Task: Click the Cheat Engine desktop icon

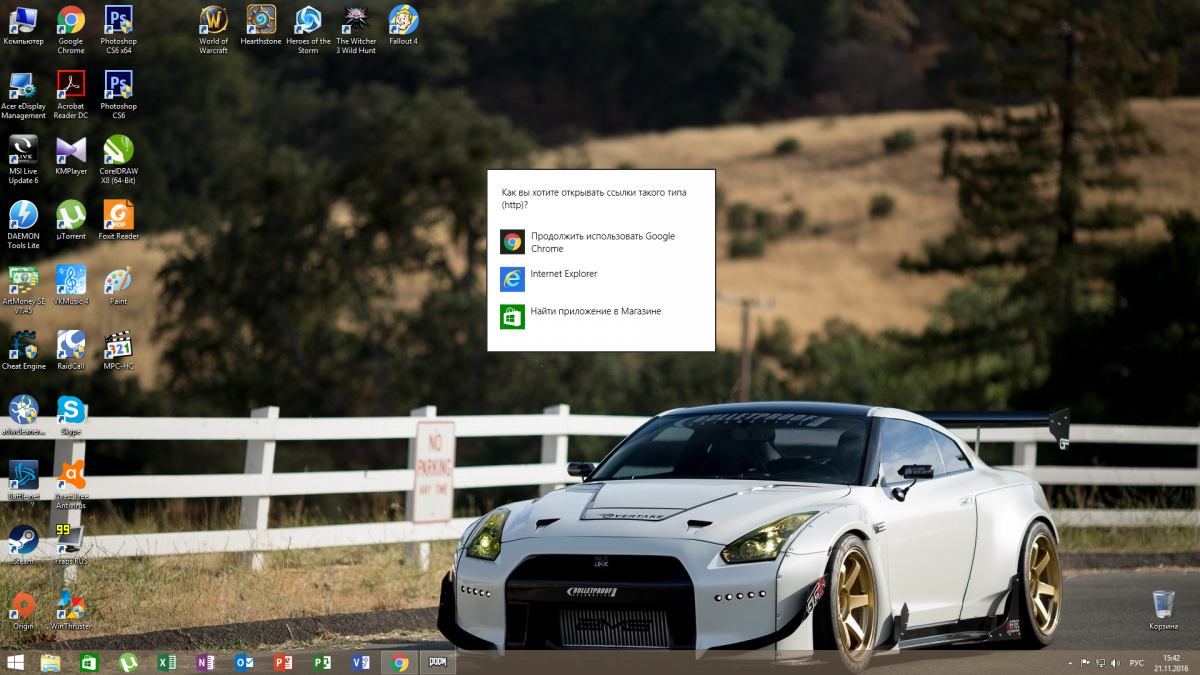Action: click(x=23, y=346)
